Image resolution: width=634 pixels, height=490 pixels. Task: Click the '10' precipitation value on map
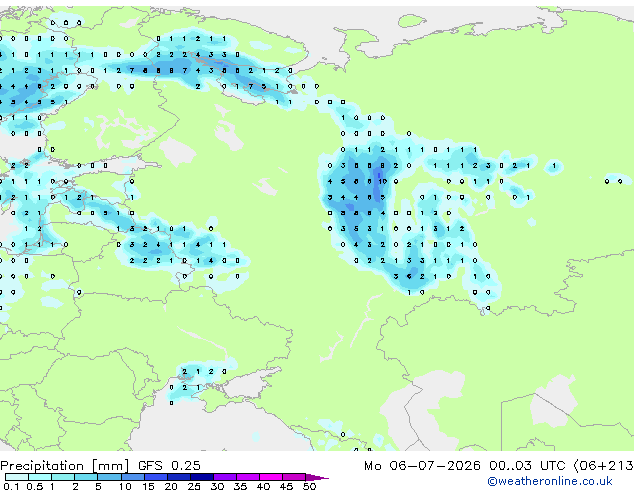pyautogui.click(x=383, y=182)
